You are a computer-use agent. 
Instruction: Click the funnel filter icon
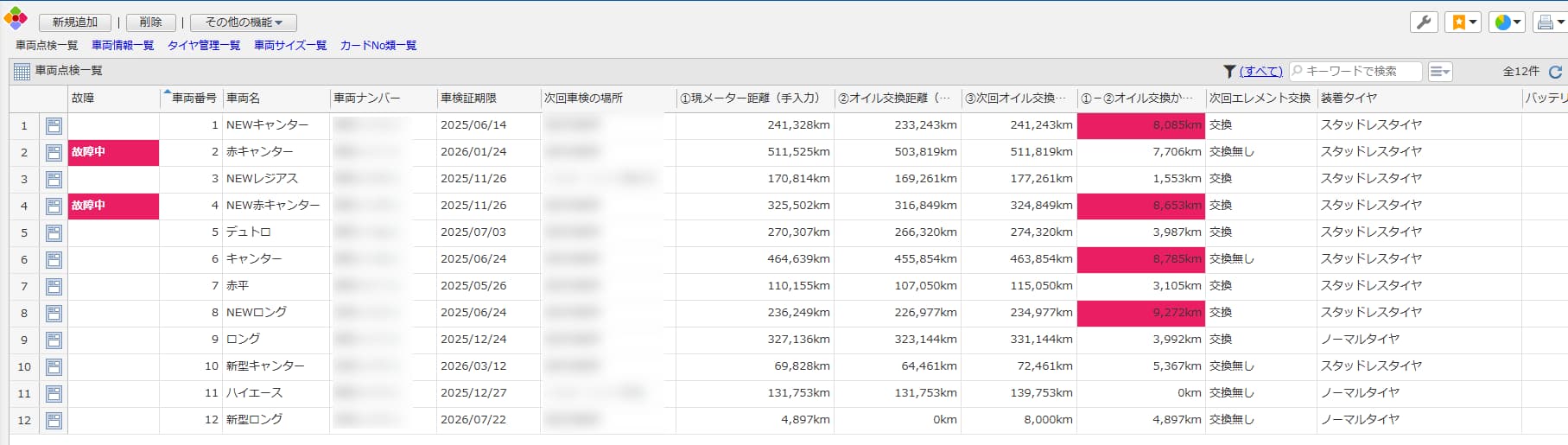1228,72
